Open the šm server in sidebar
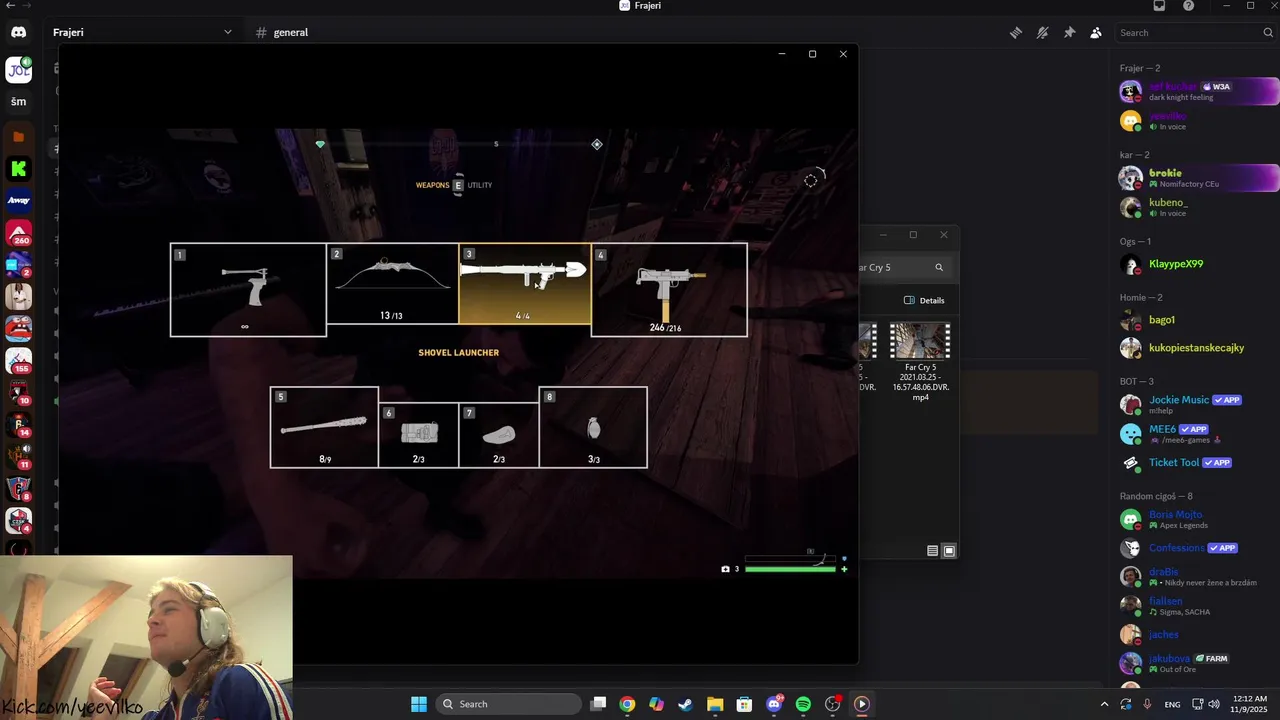The width and height of the screenshot is (1280, 720). point(19,102)
